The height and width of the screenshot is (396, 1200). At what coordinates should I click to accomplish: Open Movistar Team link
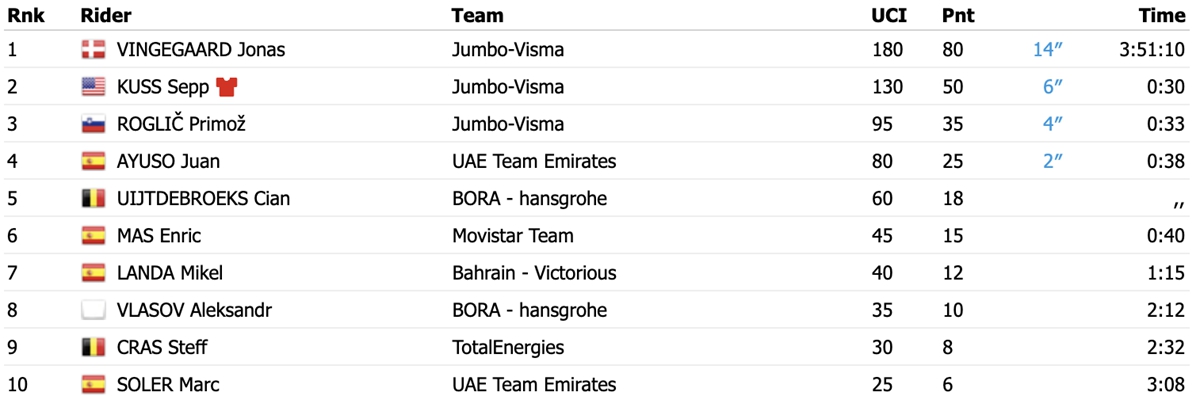(513, 236)
